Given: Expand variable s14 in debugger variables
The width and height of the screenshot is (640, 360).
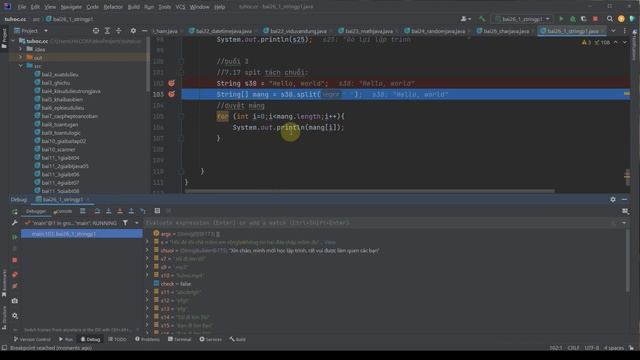Looking at the screenshot, I should tap(147, 317).
